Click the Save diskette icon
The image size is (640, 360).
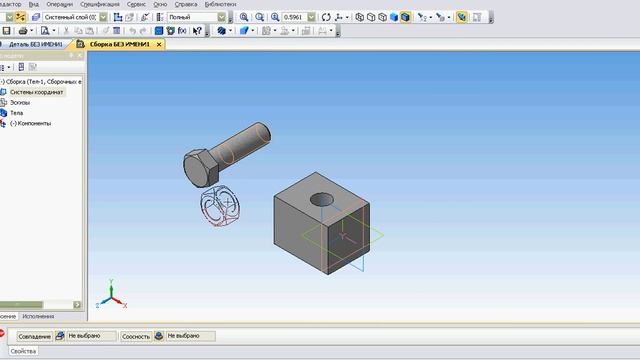6,31
